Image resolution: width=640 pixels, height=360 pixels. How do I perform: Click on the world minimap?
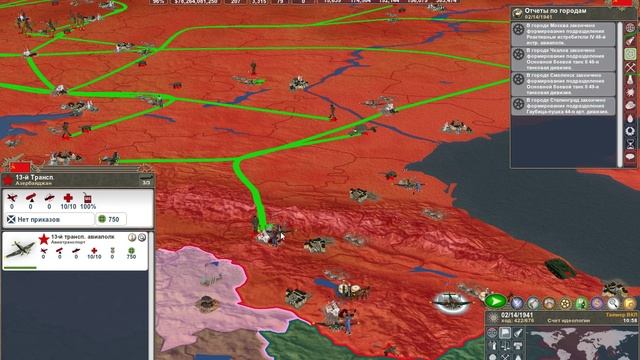pos(582,343)
